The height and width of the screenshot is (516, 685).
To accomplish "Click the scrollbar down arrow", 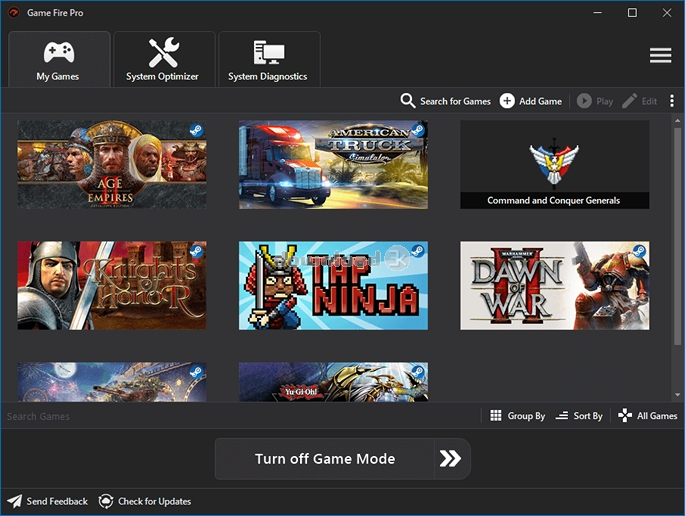I will (x=678, y=395).
